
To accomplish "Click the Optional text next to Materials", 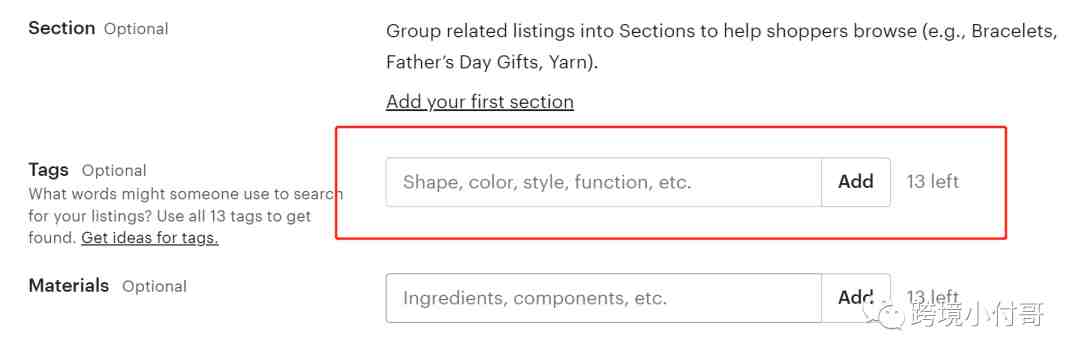I will coord(154,286).
